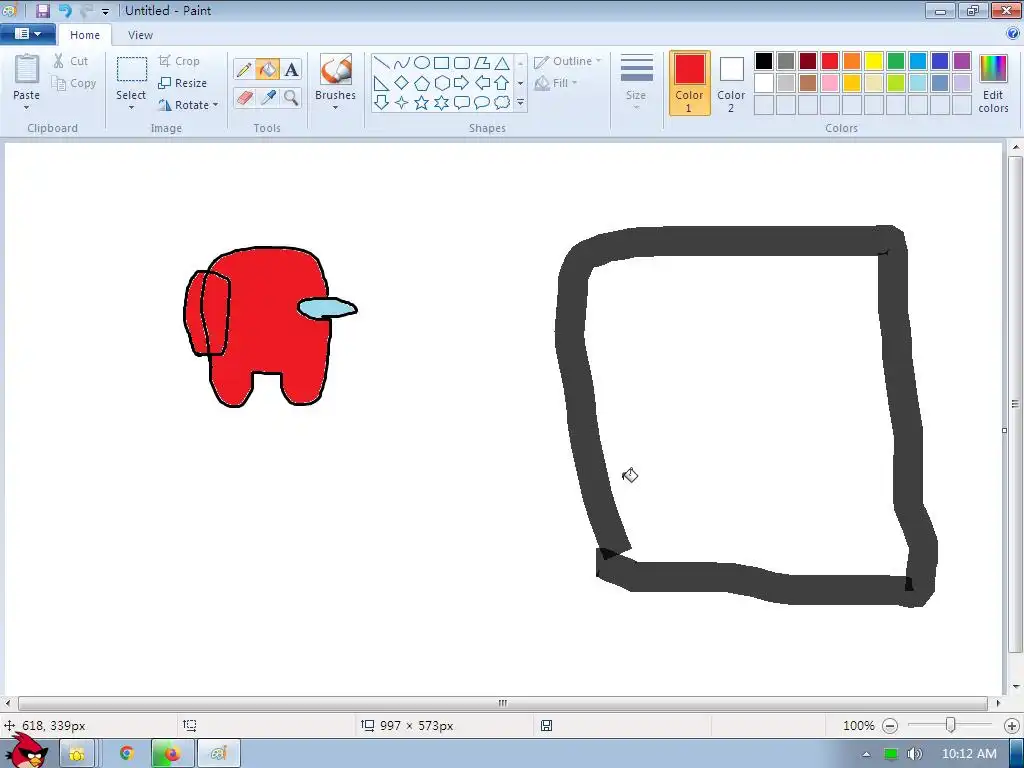Screen dimensions: 1024x768
Task: Open Edit colors dialog
Action: [x=993, y=84]
